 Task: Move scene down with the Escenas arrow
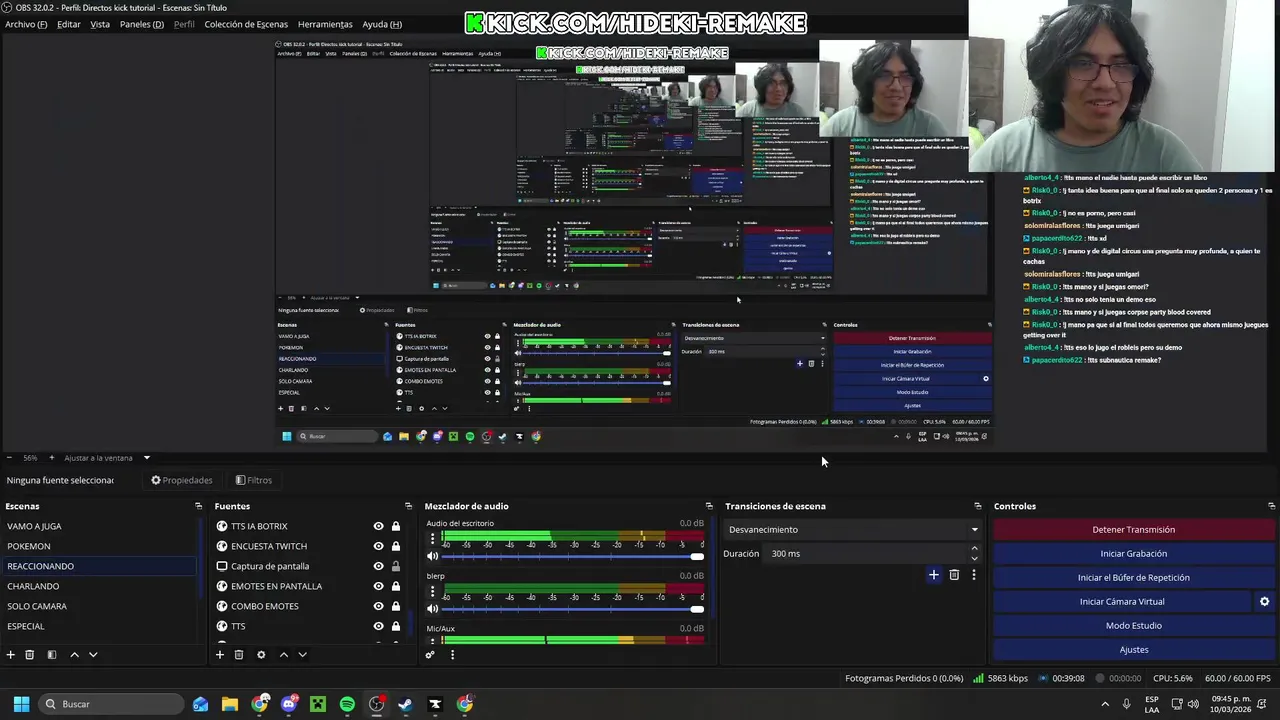pyautogui.click(x=93, y=655)
